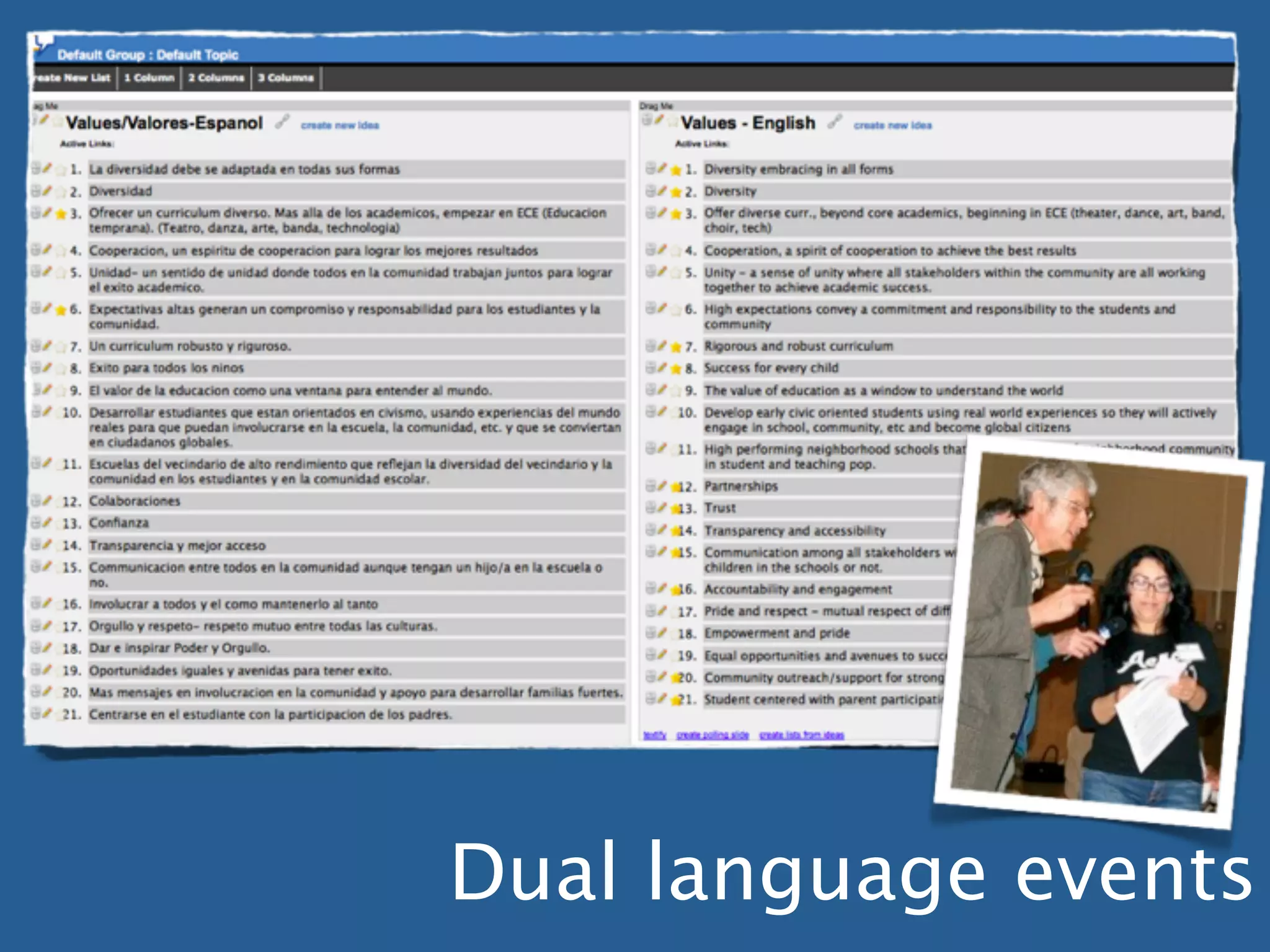The height and width of the screenshot is (952, 1270).
Task: Click 'Values/Valores-Espanol' list title
Action: point(164,123)
